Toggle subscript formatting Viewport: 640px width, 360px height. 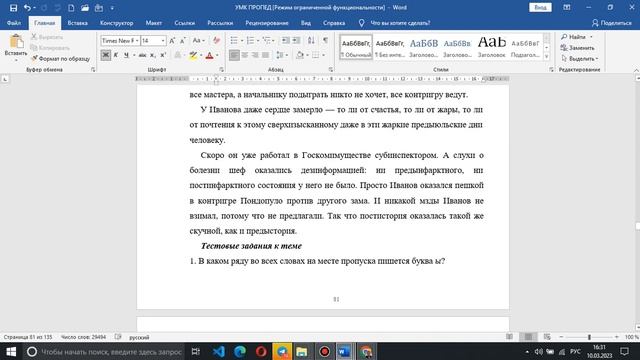[x=153, y=55]
